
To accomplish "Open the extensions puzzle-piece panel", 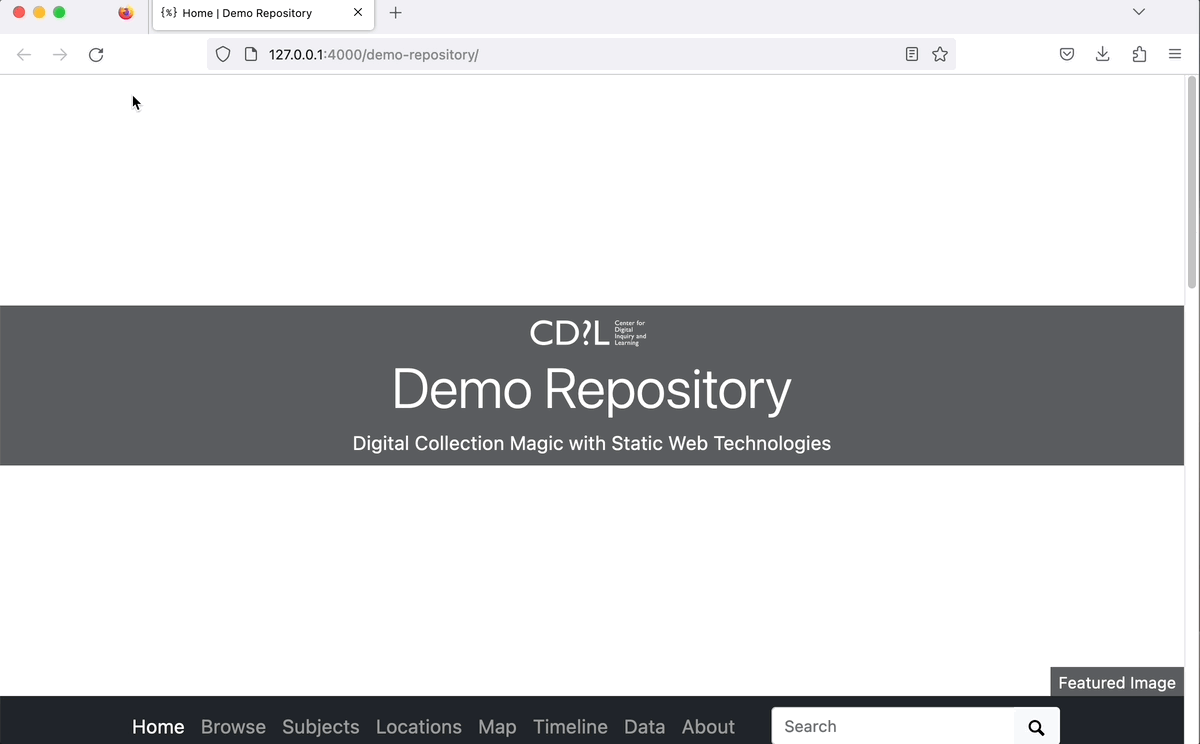I will pyautogui.click(x=1139, y=54).
